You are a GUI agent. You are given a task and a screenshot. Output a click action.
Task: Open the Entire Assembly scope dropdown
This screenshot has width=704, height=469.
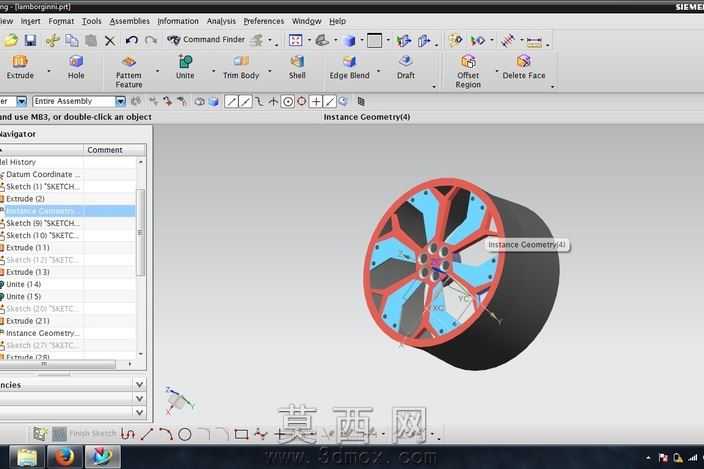tap(120, 101)
